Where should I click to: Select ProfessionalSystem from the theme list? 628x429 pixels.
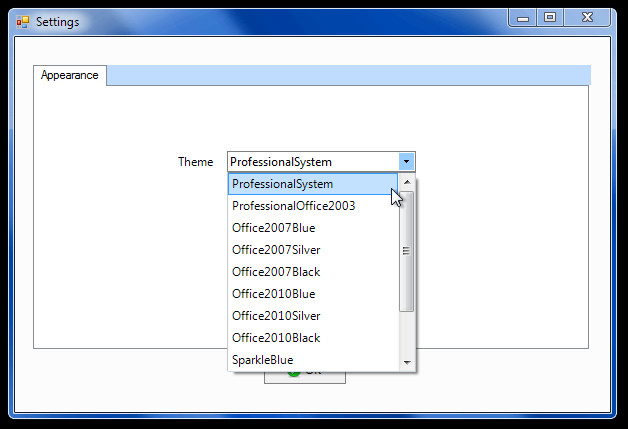point(313,184)
